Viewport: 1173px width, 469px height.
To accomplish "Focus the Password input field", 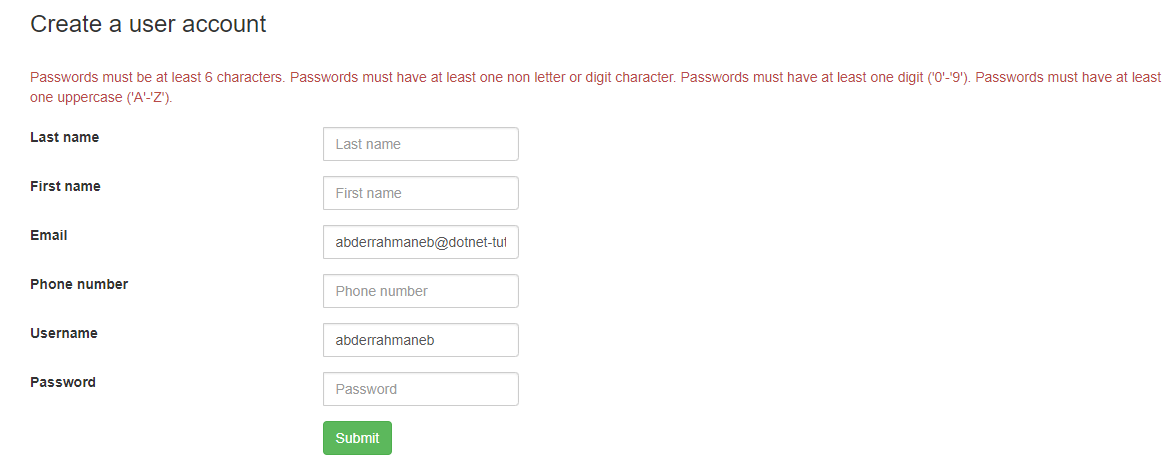I will pyautogui.click(x=420, y=389).
